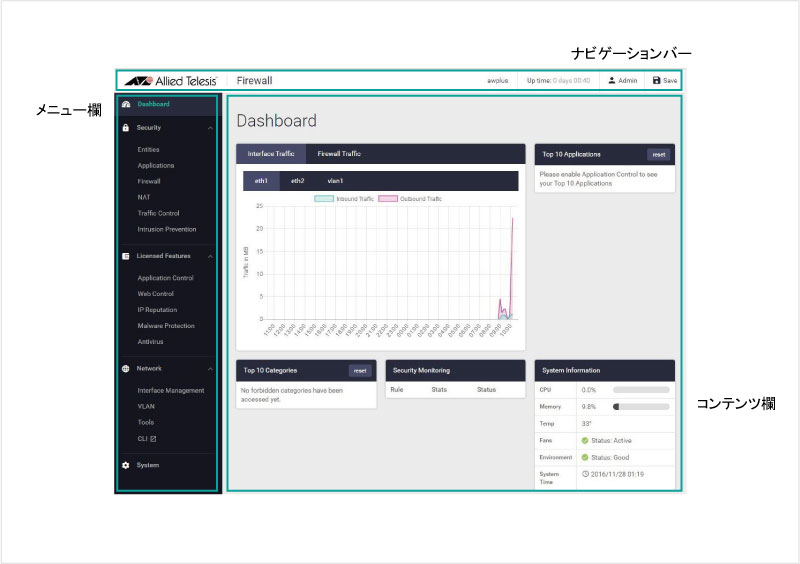This screenshot has width=800, height=564.
Task: Open the Tools menu entry
Action: tap(146, 422)
